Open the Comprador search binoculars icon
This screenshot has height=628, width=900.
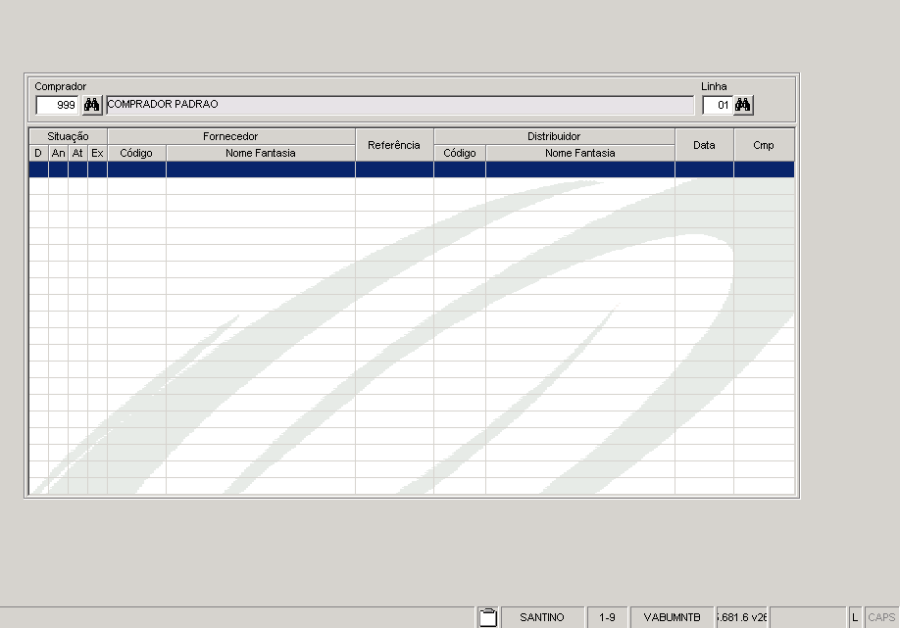[x=92, y=105]
